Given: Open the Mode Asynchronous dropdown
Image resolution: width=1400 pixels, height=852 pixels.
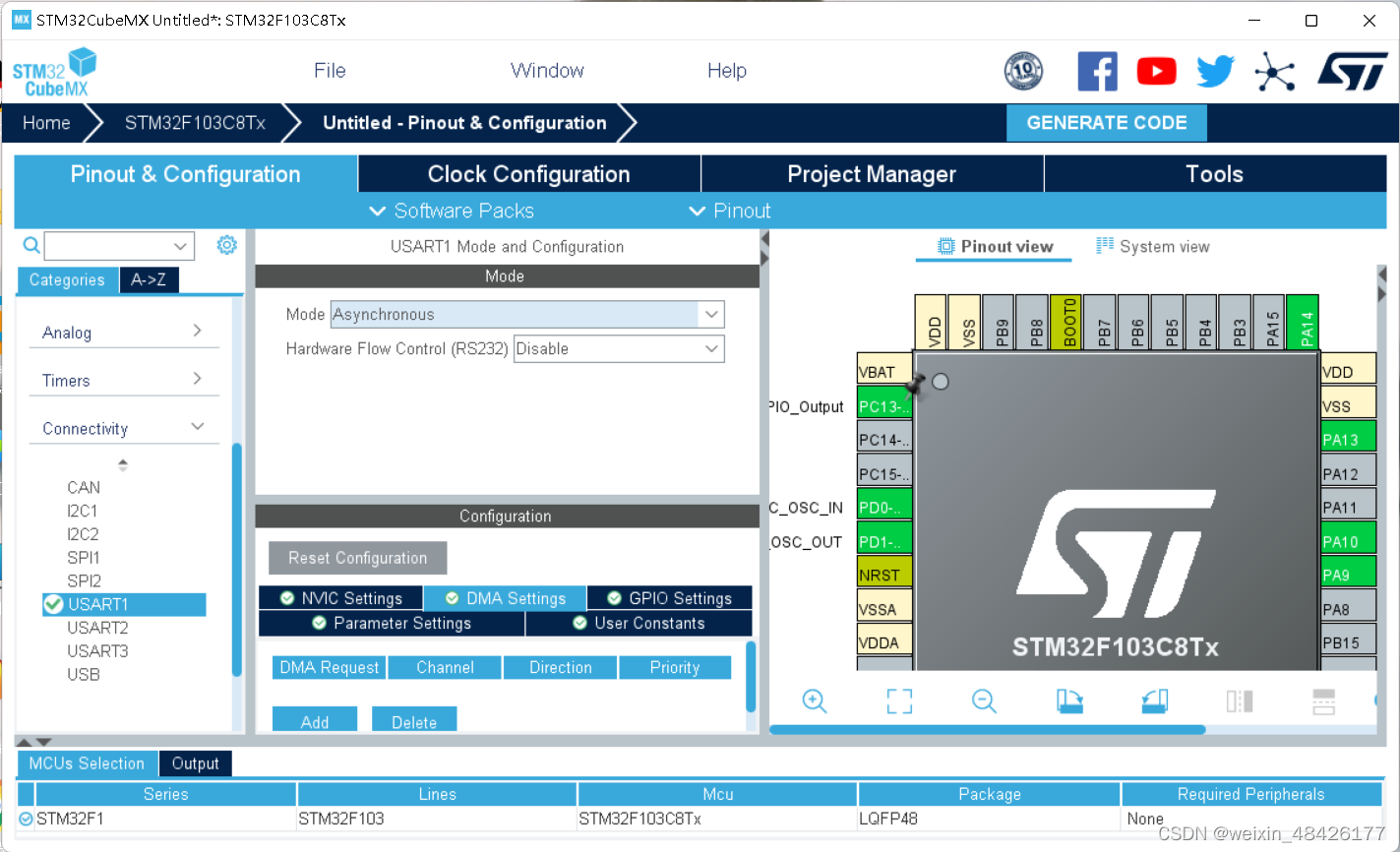Looking at the screenshot, I should pyautogui.click(x=711, y=315).
